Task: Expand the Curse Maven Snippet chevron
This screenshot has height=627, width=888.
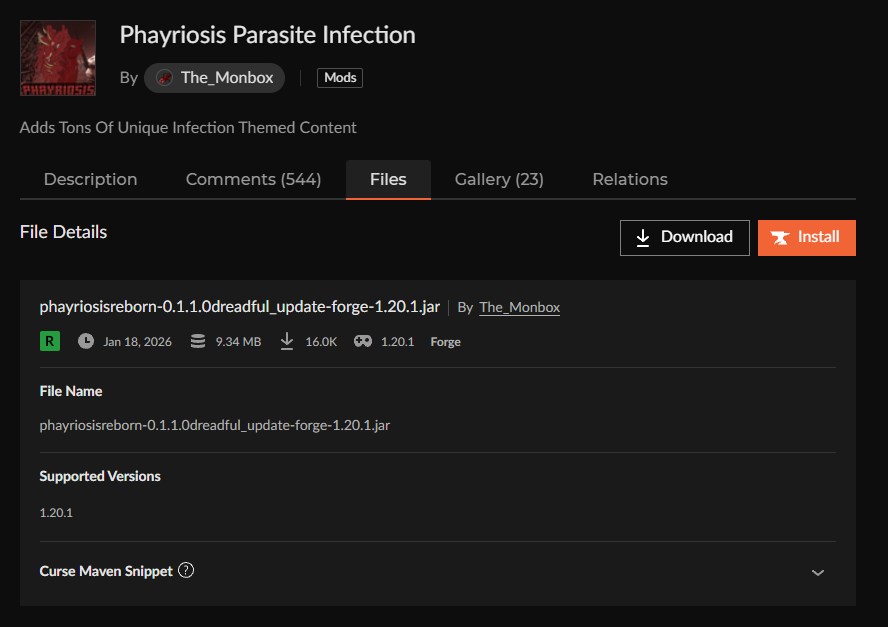Action: click(x=817, y=573)
